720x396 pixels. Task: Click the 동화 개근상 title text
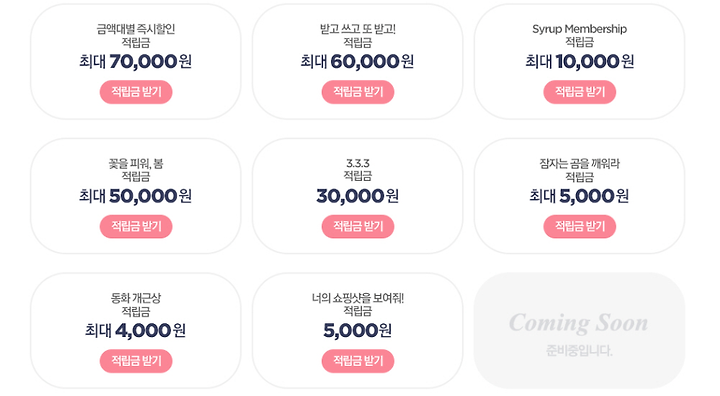pyautogui.click(x=136, y=298)
